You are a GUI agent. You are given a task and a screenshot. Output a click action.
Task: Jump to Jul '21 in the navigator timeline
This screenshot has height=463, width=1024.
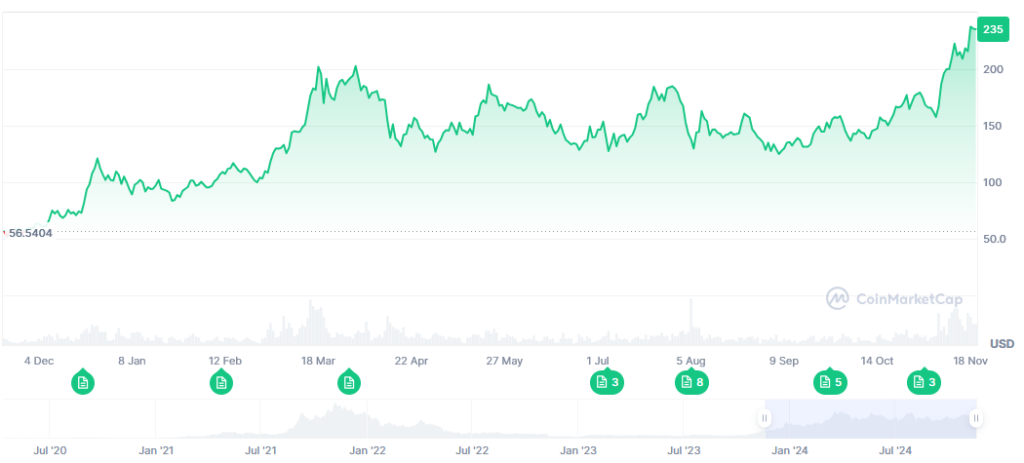(x=260, y=451)
